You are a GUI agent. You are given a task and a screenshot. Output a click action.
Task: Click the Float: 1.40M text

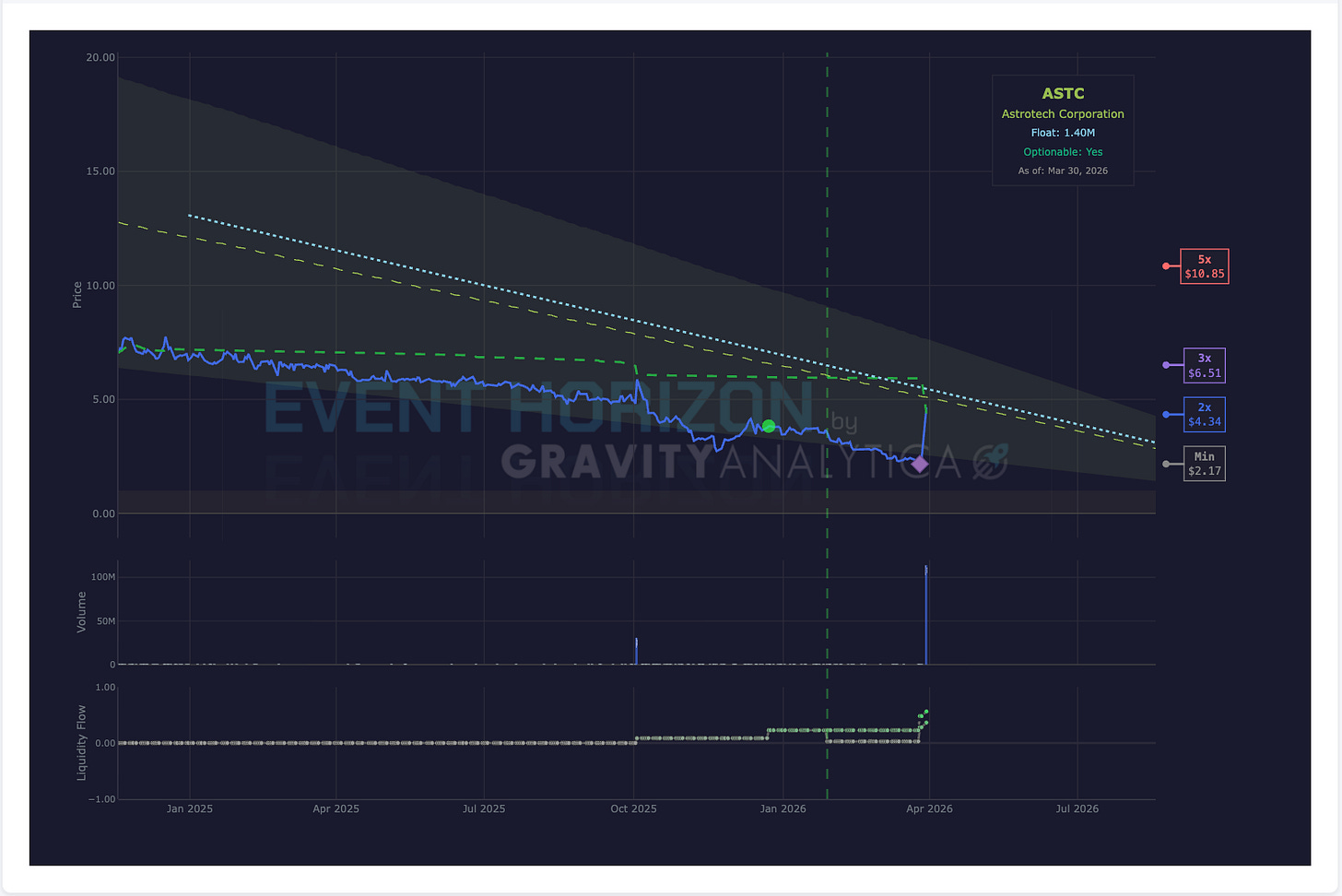tap(1063, 133)
